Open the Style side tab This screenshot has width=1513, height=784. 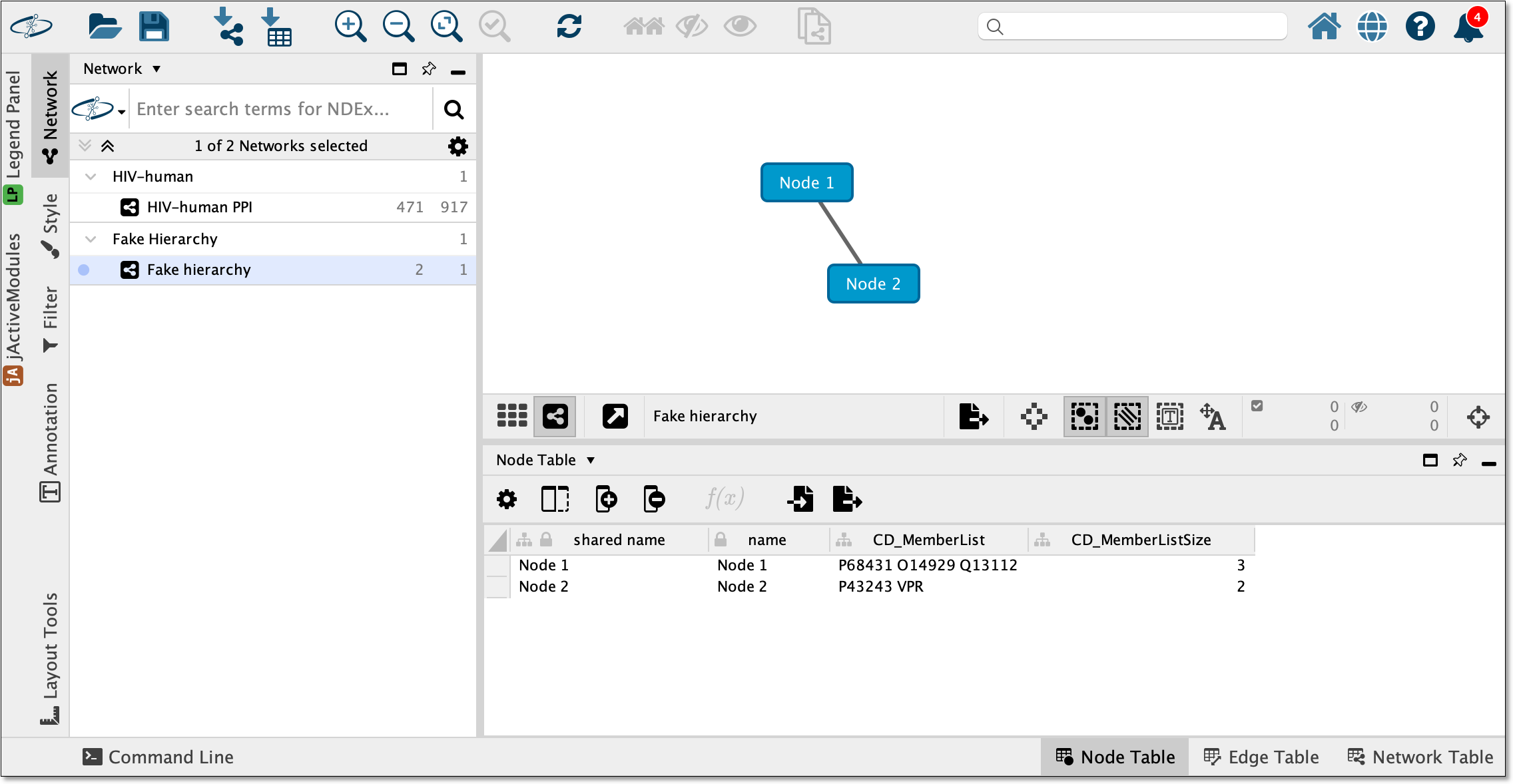(x=51, y=225)
